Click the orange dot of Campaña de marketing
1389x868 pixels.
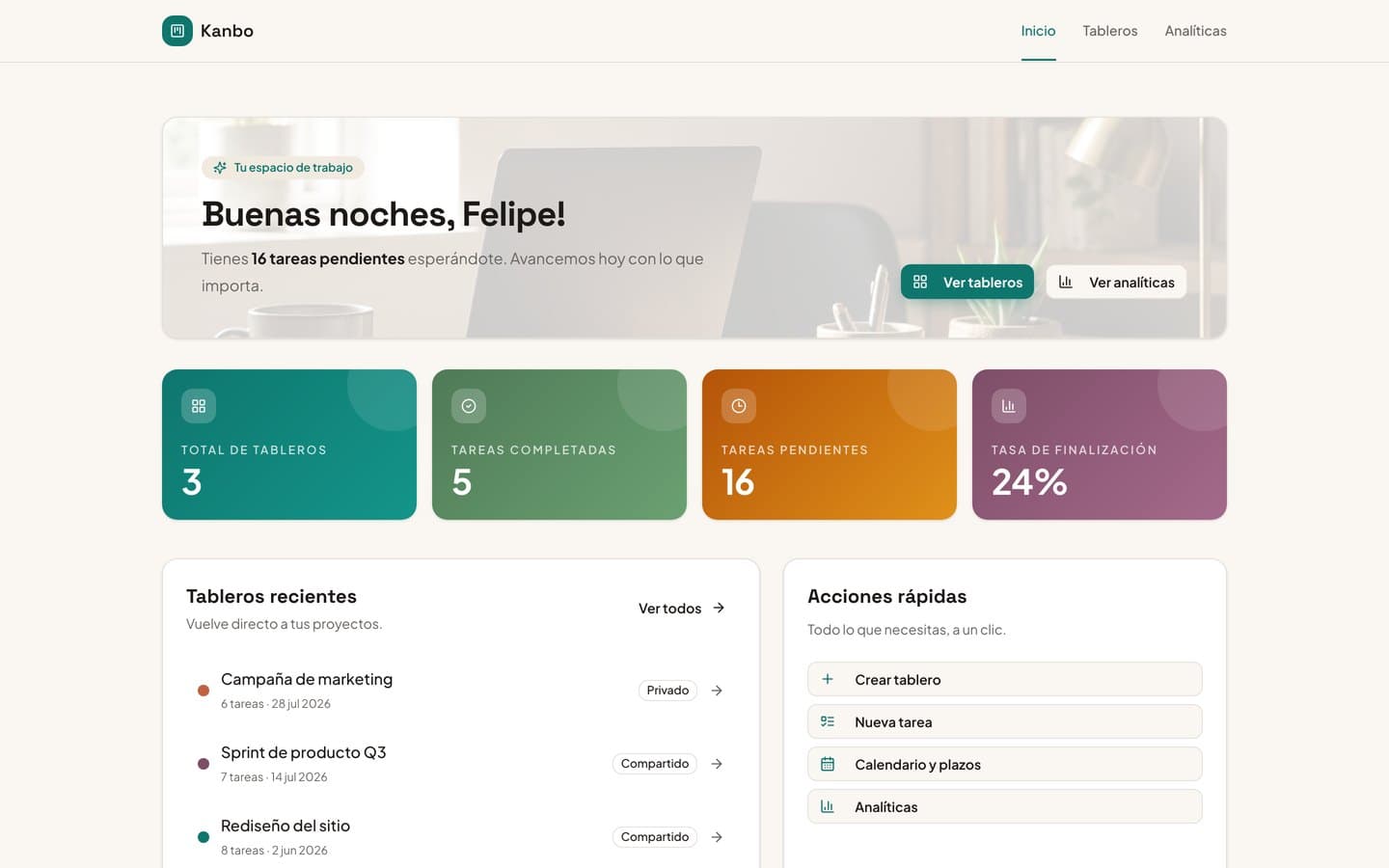204,691
